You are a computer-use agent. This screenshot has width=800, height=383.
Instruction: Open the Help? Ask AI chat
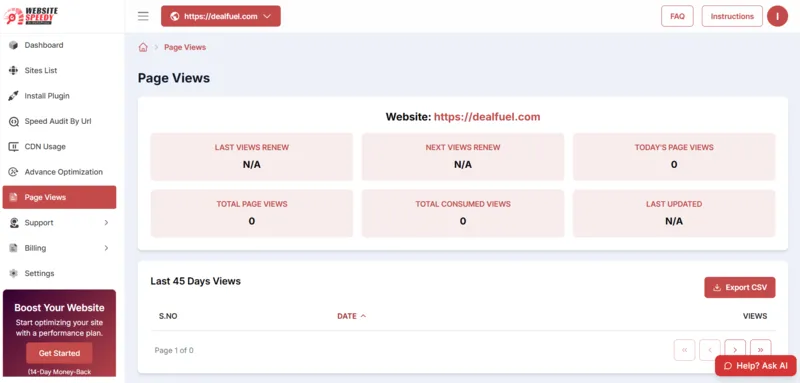pos(756,366)
